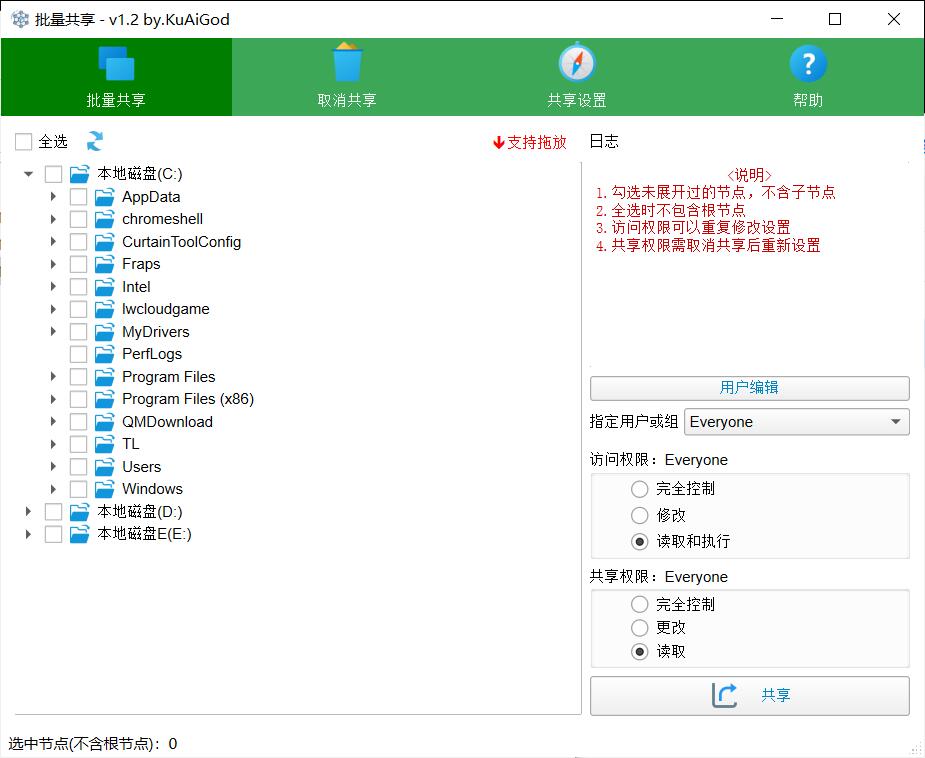Collapse the 本地磁盘(C:) tree node
The height and width of the screenshot is (758, 925).
(x=29, y=174)
